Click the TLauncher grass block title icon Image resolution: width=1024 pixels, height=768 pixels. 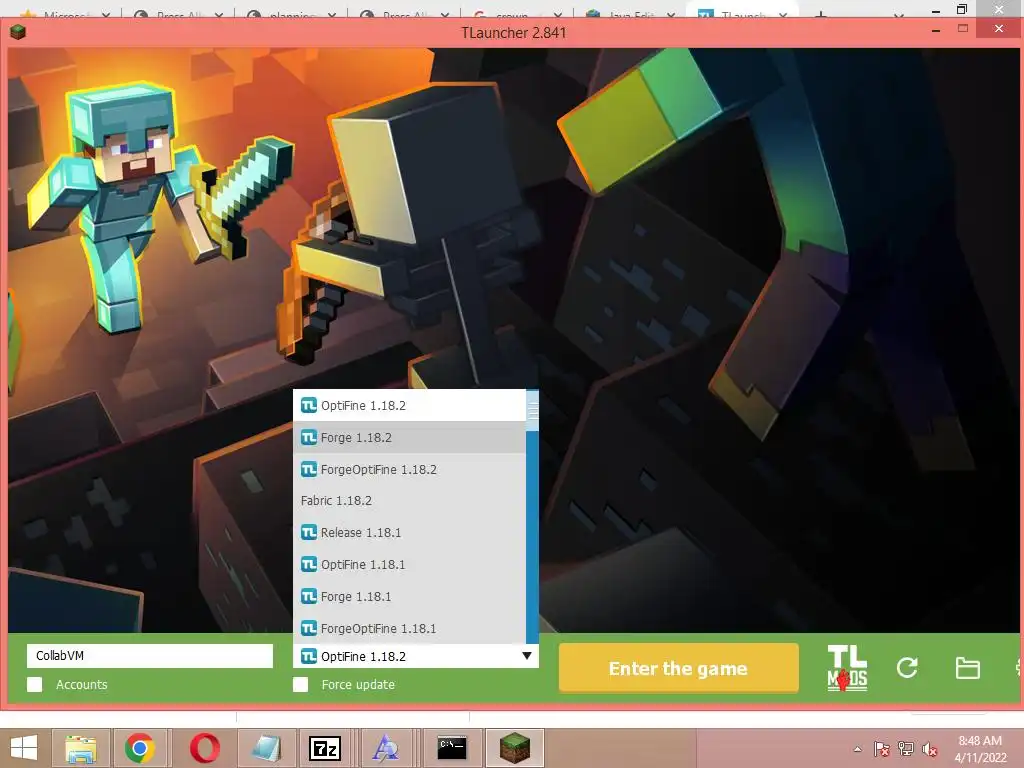click(x=18, y=32)
